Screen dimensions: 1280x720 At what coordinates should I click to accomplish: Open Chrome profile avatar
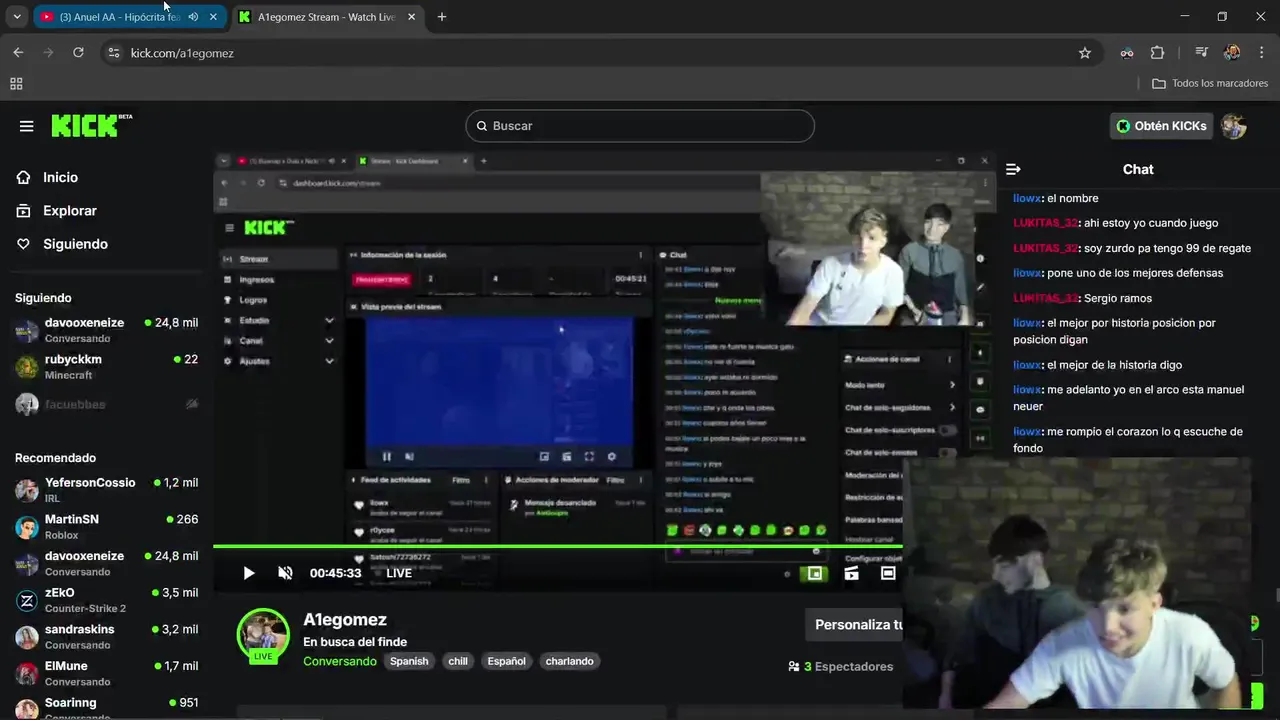coord(1232,53)
